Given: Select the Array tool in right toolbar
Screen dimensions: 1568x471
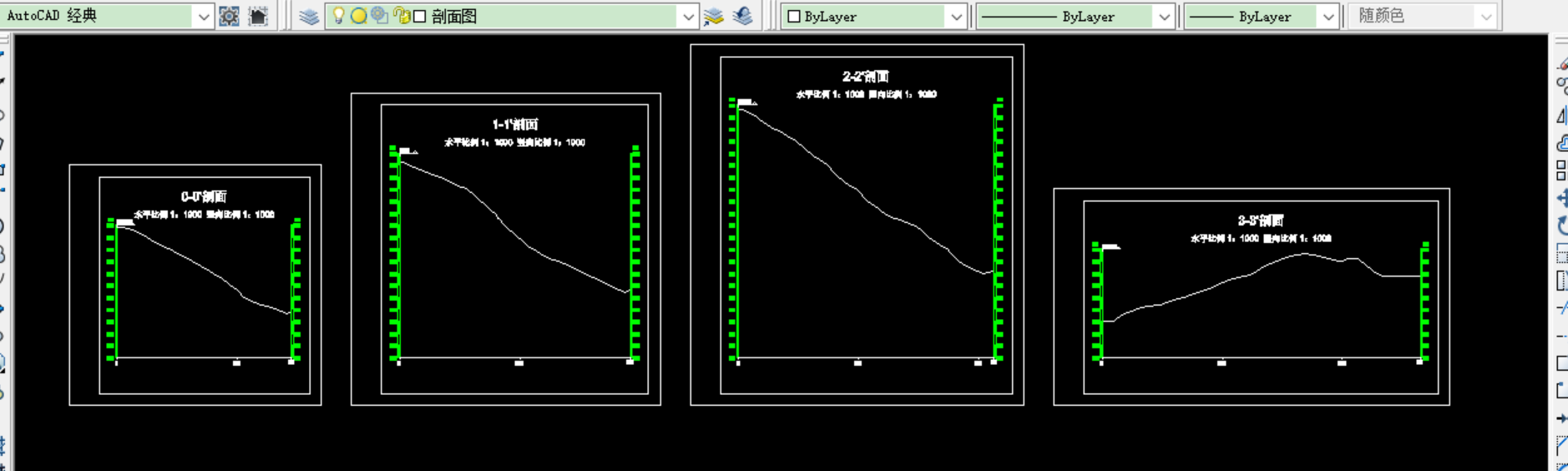Looking at the screenshot, I should pyautogui.click(x=1561, y=170).
